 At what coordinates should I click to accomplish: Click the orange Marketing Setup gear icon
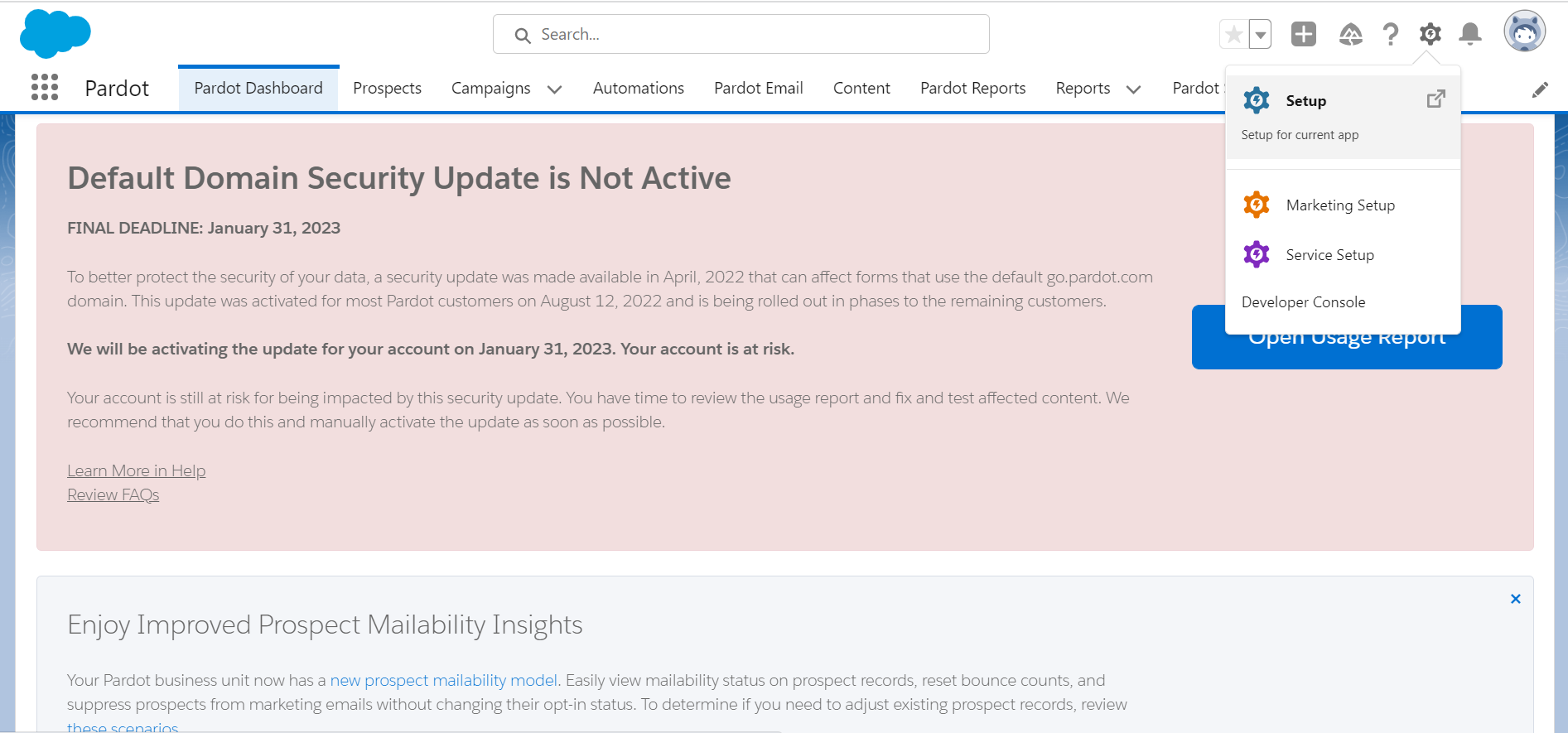1257,205
